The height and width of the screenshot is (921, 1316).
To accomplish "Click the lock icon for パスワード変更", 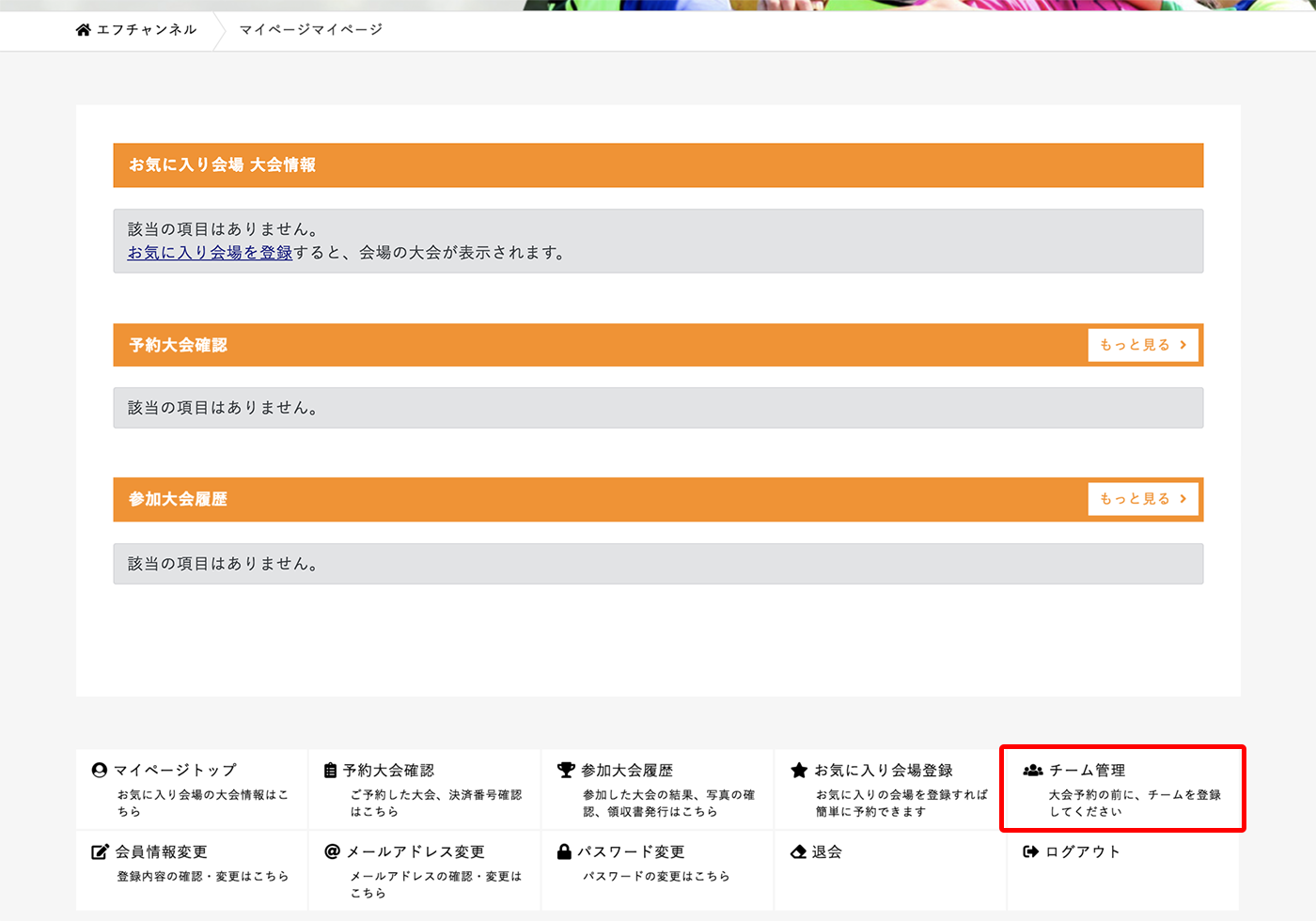I will pos(564,851).
